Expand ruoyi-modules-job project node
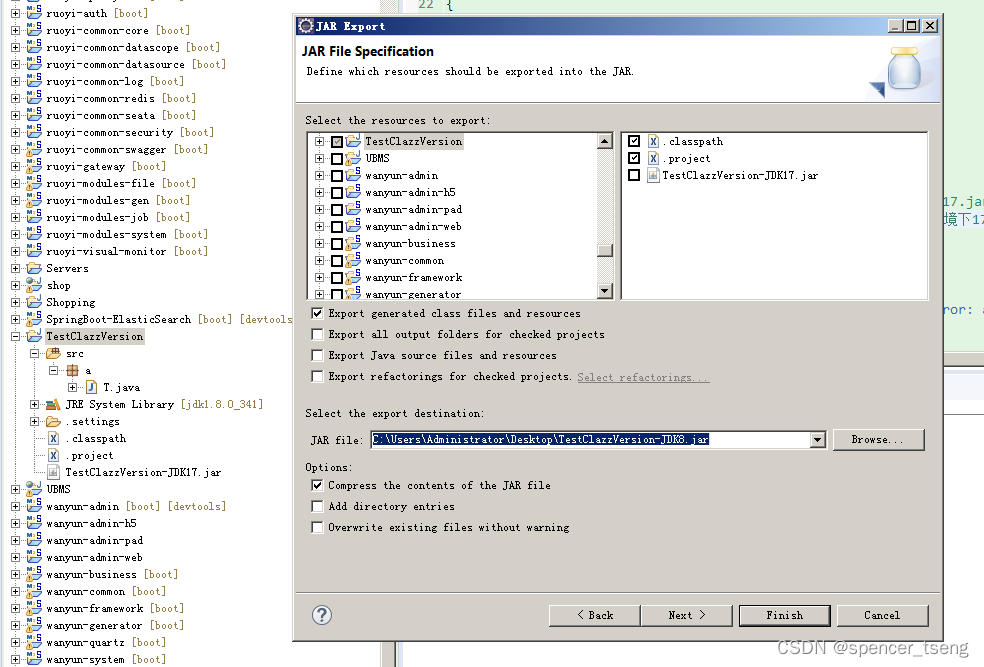The image size is (984, 667). coord(15,217)
